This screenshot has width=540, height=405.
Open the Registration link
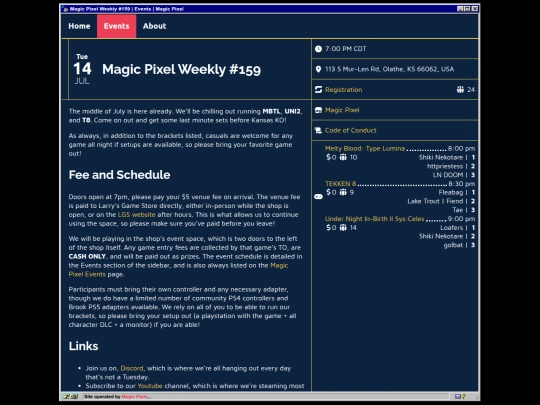click(x=343, y=90)
